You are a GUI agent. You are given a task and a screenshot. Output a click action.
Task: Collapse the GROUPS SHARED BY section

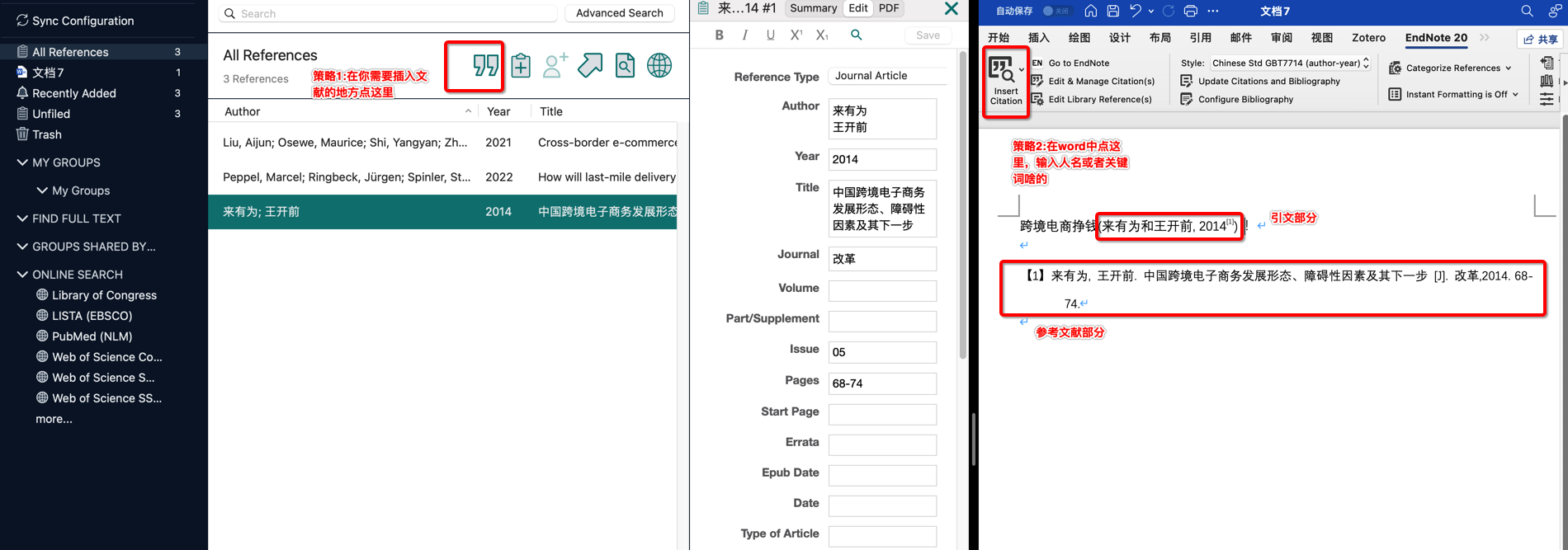click(22, 247)
